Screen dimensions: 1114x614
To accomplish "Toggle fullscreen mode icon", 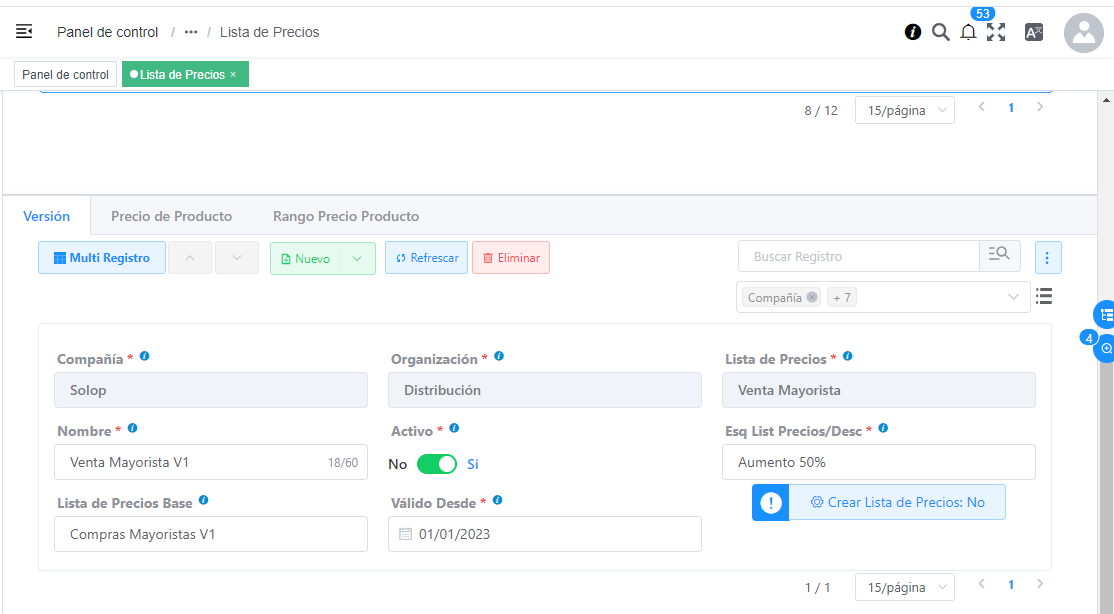I will (996, 32).
